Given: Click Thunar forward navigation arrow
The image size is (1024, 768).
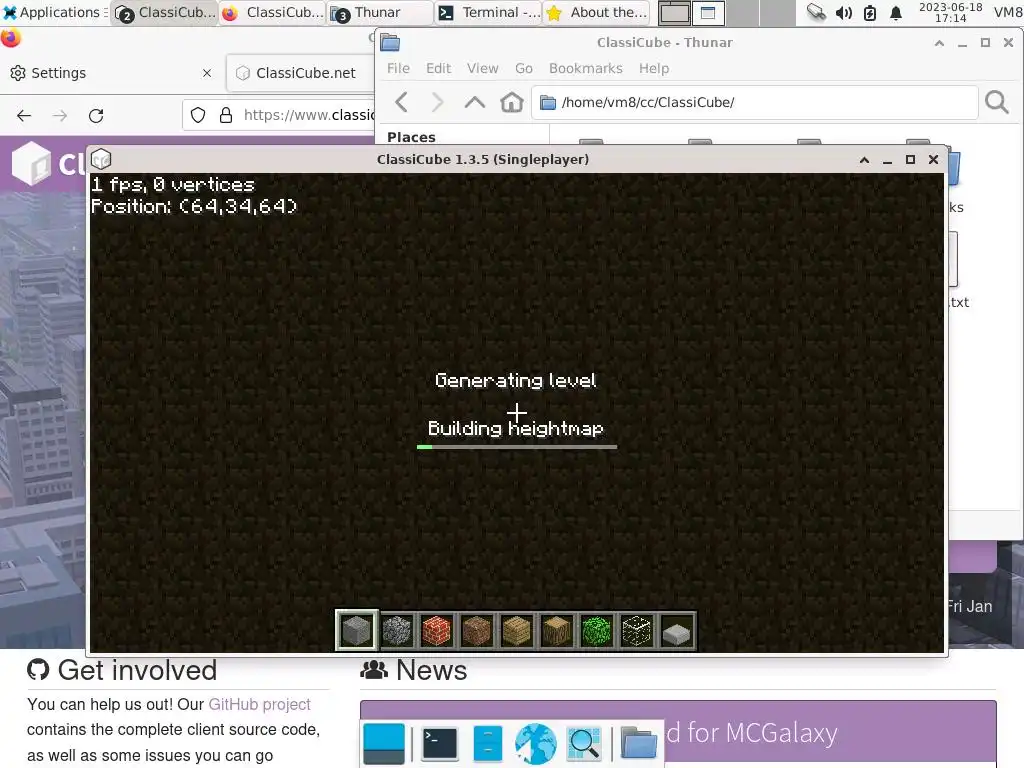Looking at the screenshot, I should (x=438, y=102).
